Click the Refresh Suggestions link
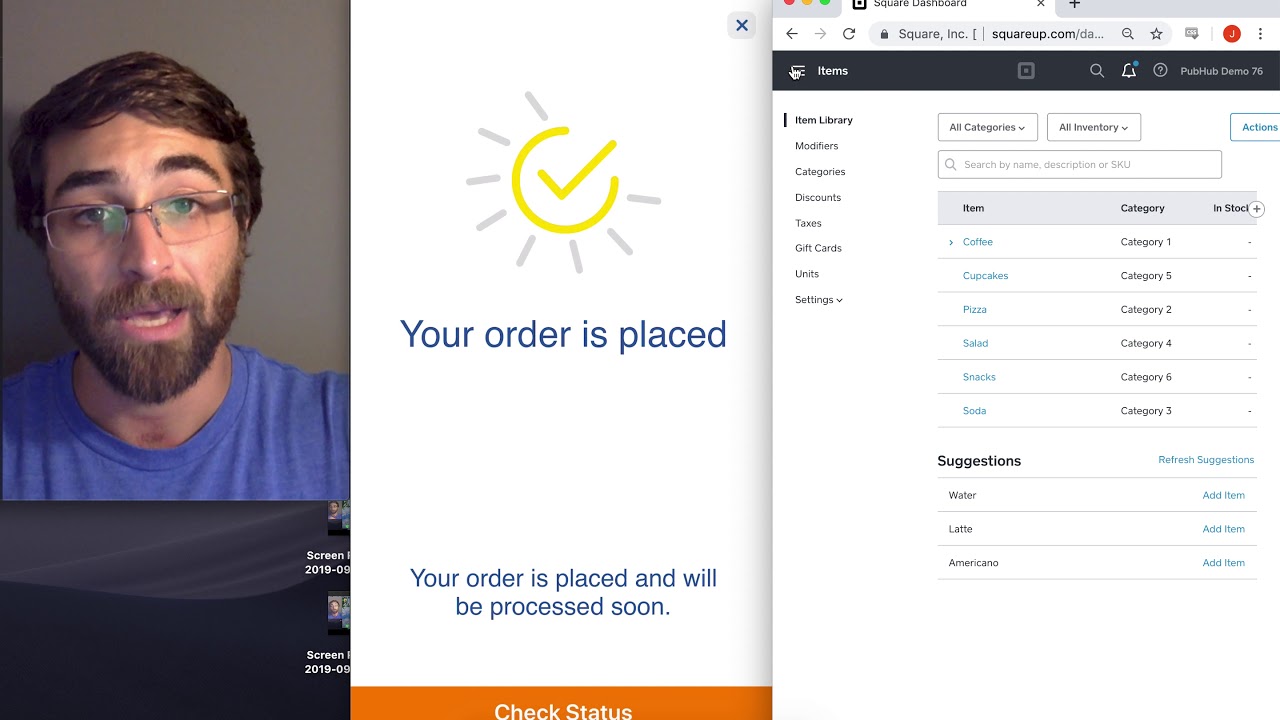The image size is (1280, 720). [1206, 460]
